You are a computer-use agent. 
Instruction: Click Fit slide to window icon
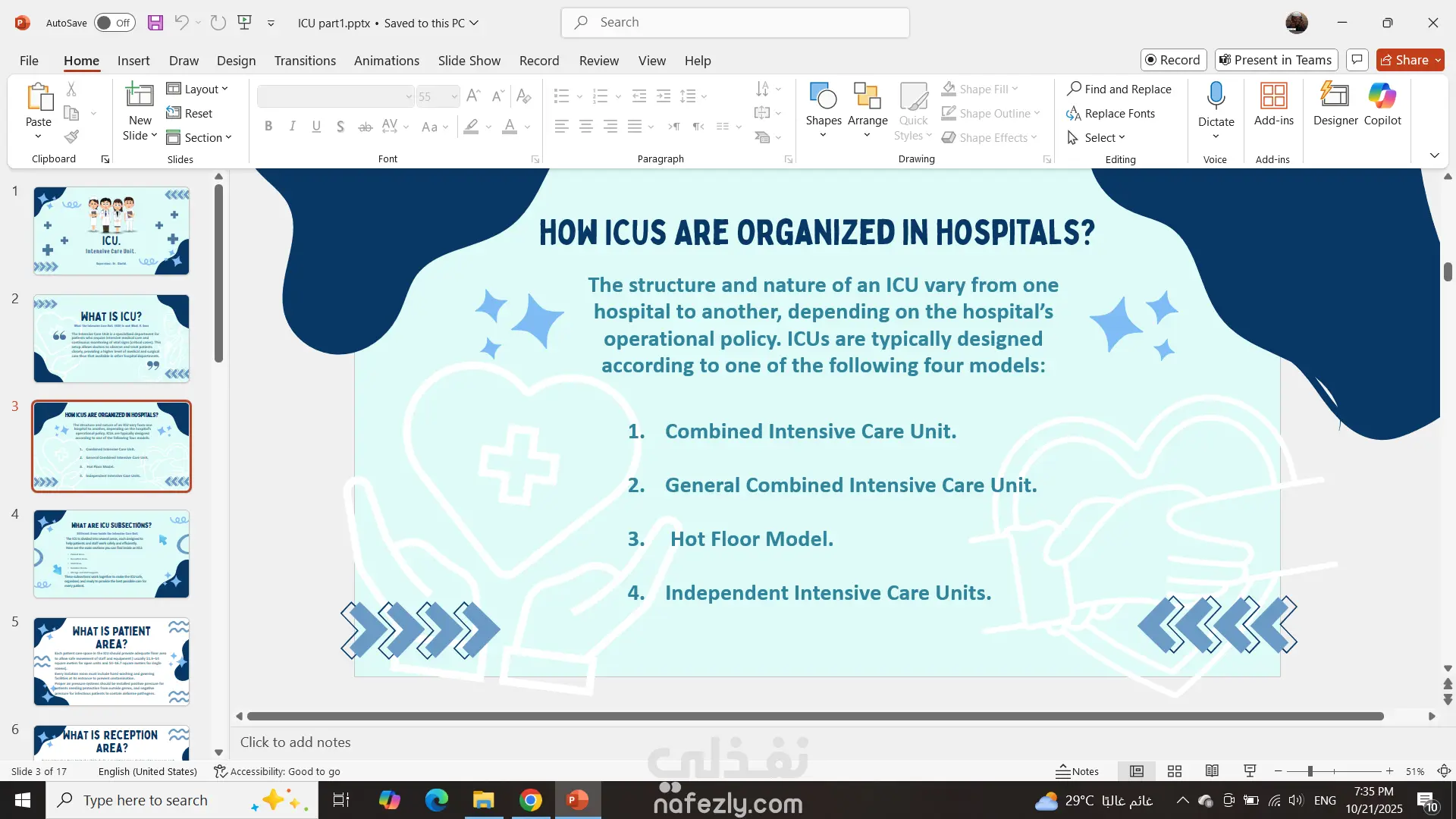(x=1444, y=771)
